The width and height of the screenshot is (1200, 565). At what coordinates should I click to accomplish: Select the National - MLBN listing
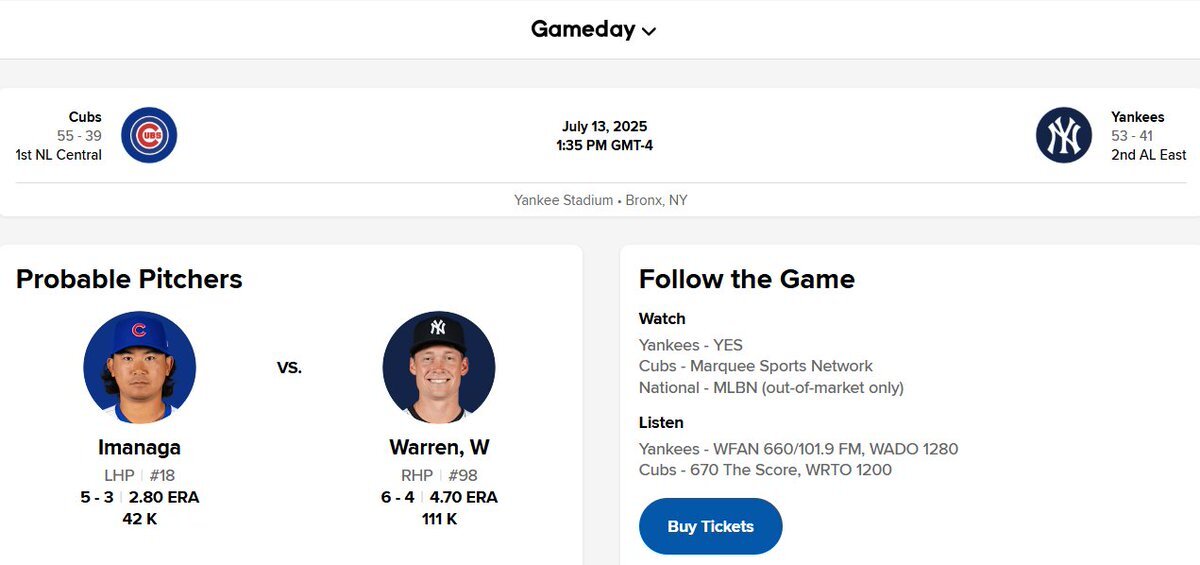[771, 387]
